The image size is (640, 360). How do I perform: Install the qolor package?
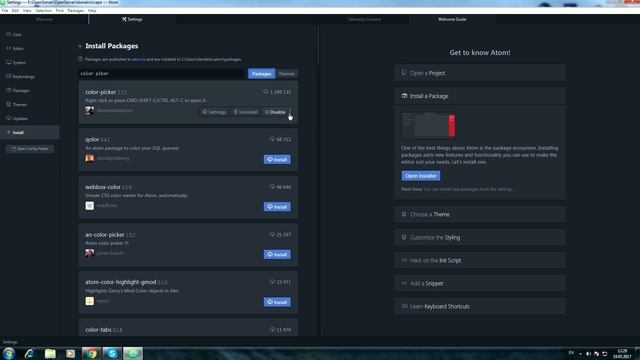pyautogui.click(x=277, y=160)
